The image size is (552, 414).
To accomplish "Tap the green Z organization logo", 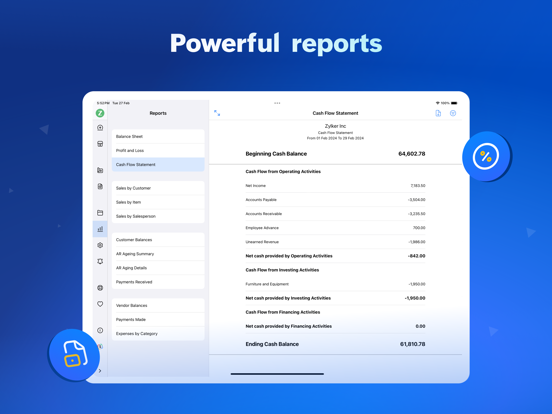I will (100, 113).
